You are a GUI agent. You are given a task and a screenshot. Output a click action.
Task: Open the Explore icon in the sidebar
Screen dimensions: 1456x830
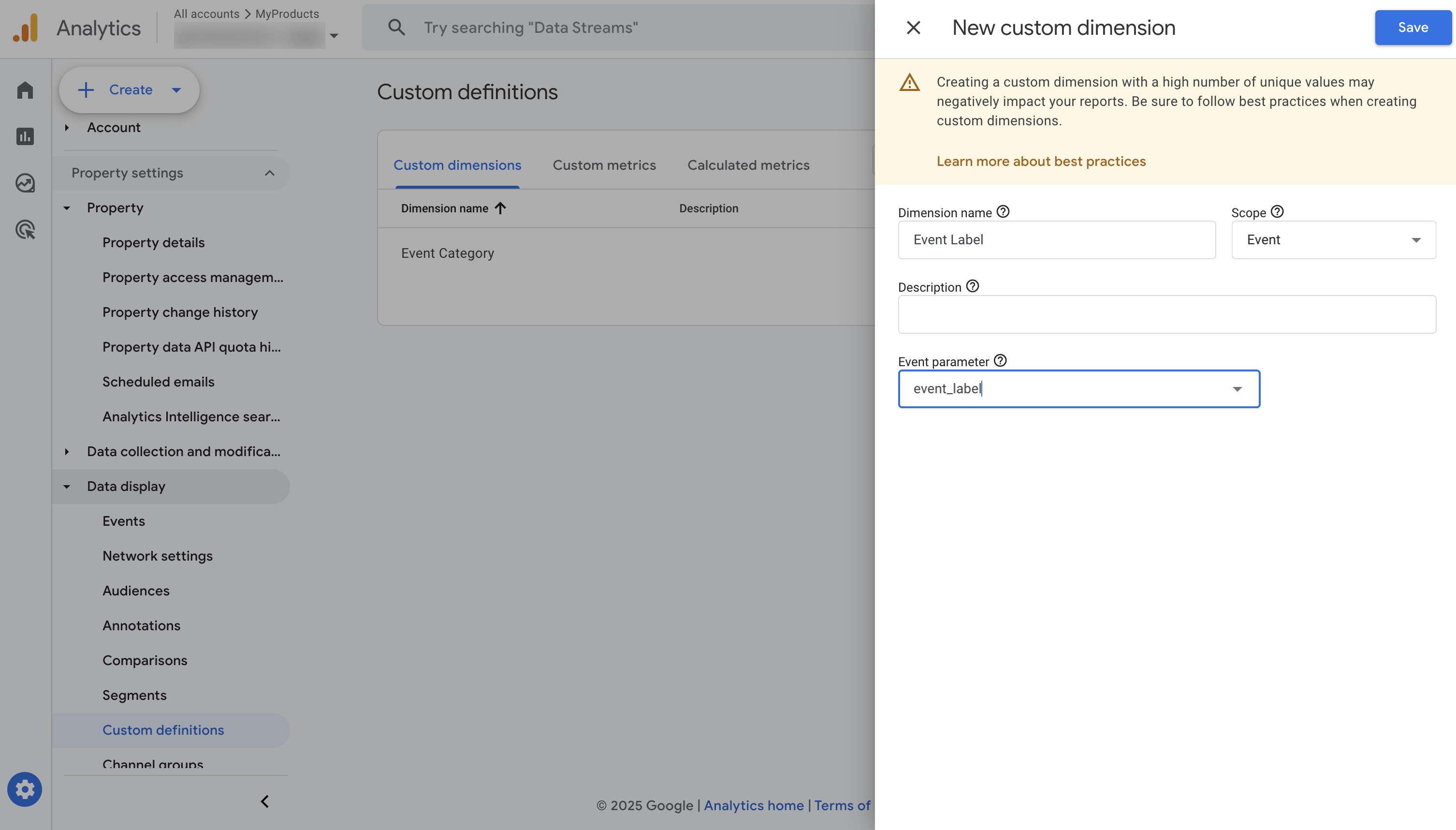[25, 183]
